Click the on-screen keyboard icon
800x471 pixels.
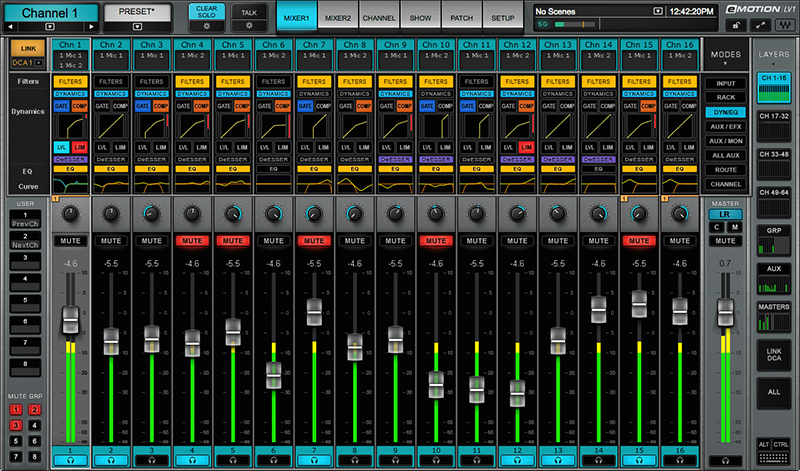pyautogui.click(x=774, y=456)
